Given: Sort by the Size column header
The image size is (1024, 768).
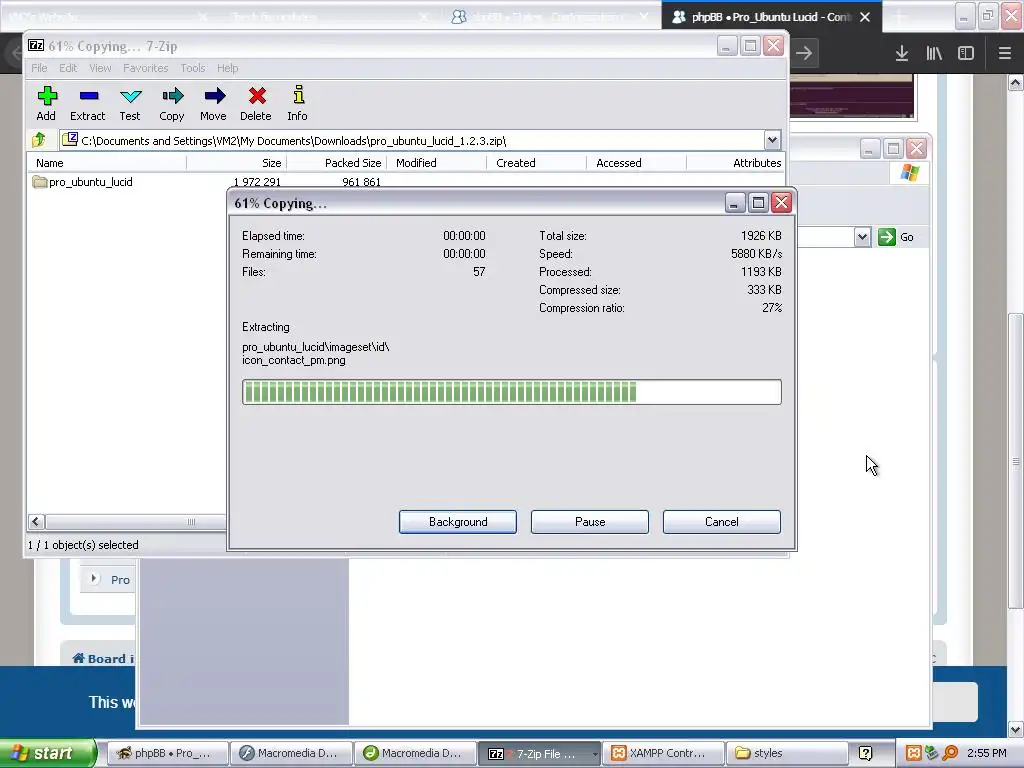Looking at the screenshot, I should coord(236,163).
